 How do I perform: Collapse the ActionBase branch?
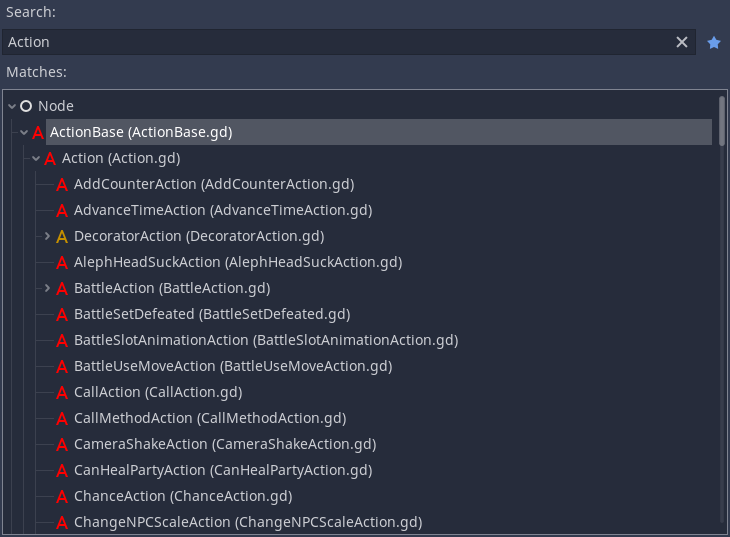[x=24, y=132]
